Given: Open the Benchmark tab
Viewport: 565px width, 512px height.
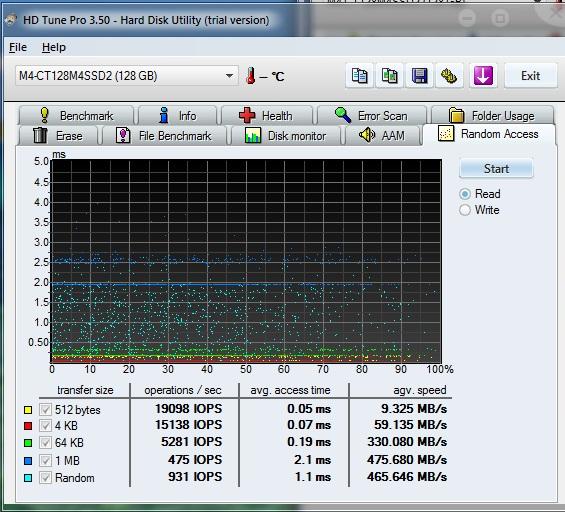Looking at the screenshot, I should point(76,116).
